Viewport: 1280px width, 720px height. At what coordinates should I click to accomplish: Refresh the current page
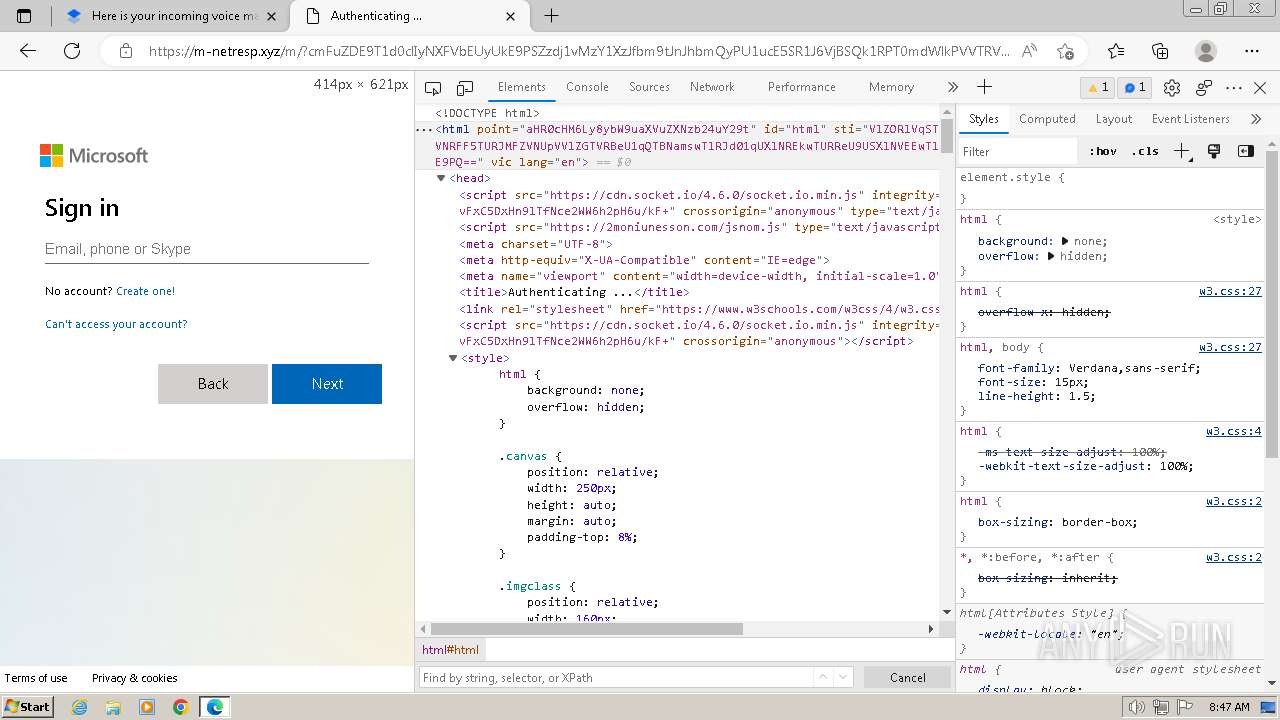72,51
